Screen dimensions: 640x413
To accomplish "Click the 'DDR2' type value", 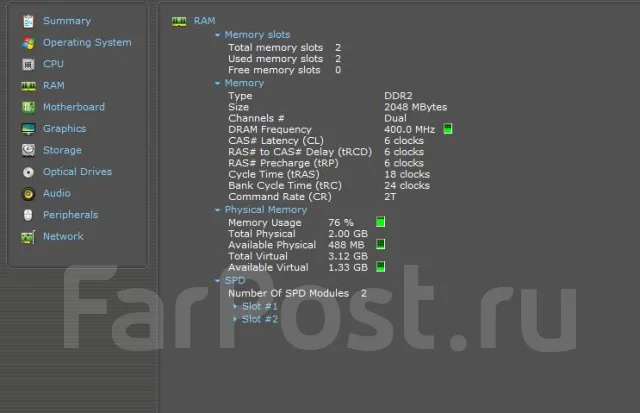I will coord(398,96).
